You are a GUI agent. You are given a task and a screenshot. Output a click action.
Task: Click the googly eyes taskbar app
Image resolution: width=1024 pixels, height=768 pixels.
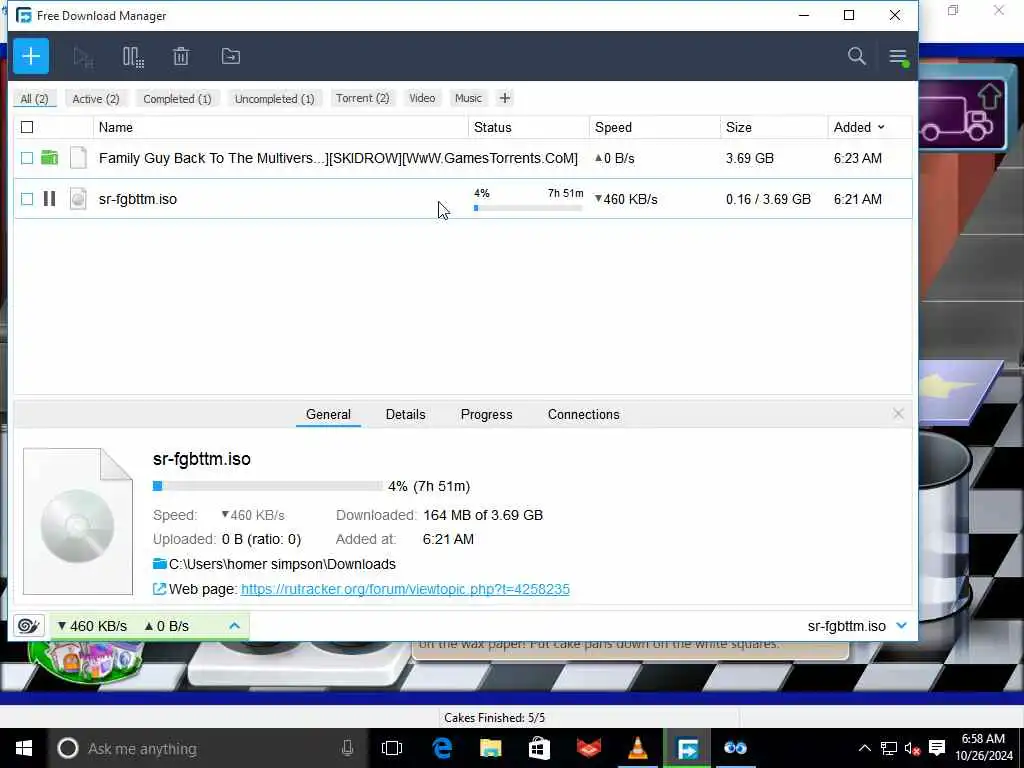tap(735, 748)
